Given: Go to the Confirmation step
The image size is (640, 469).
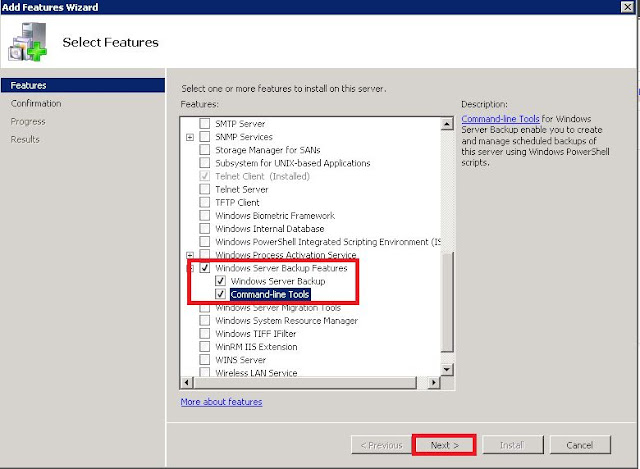Looking at the screenshot, I should [x=36, y=103].
